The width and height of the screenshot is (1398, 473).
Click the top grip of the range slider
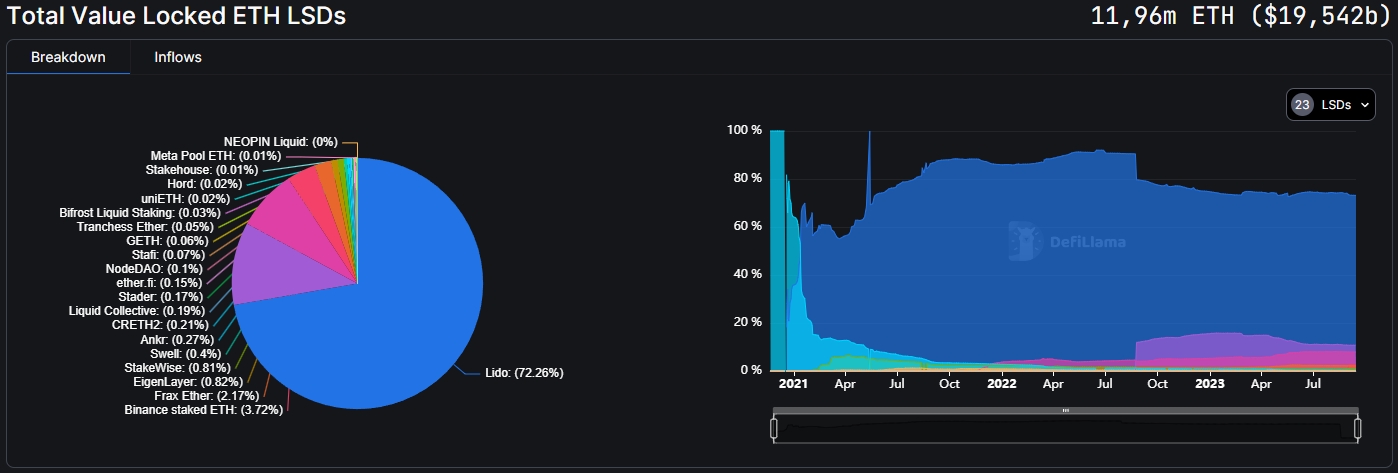(x=1066, y=410)
